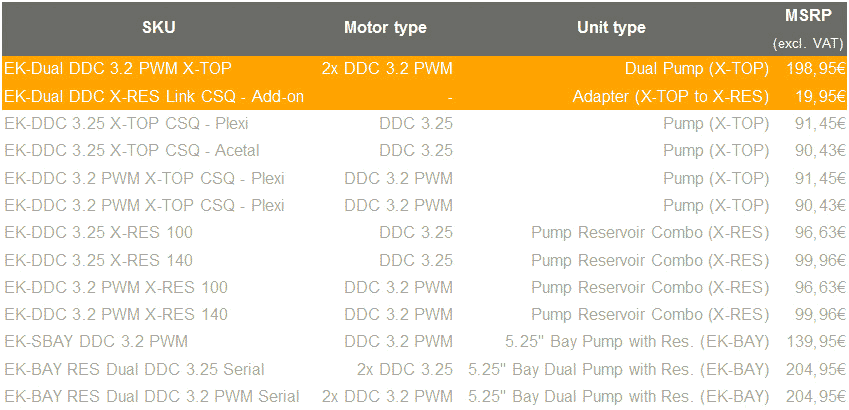Select EK-BAY RES Dual DDC 3.2 PWM Serial
Viewport: 849px width, 410px height.
[x=152, y=396]
